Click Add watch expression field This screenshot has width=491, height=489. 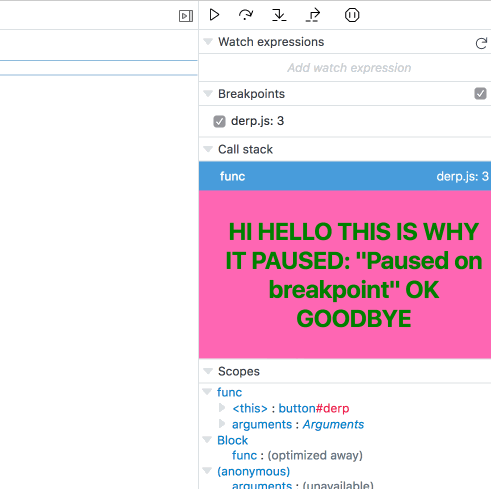(345, 68)
